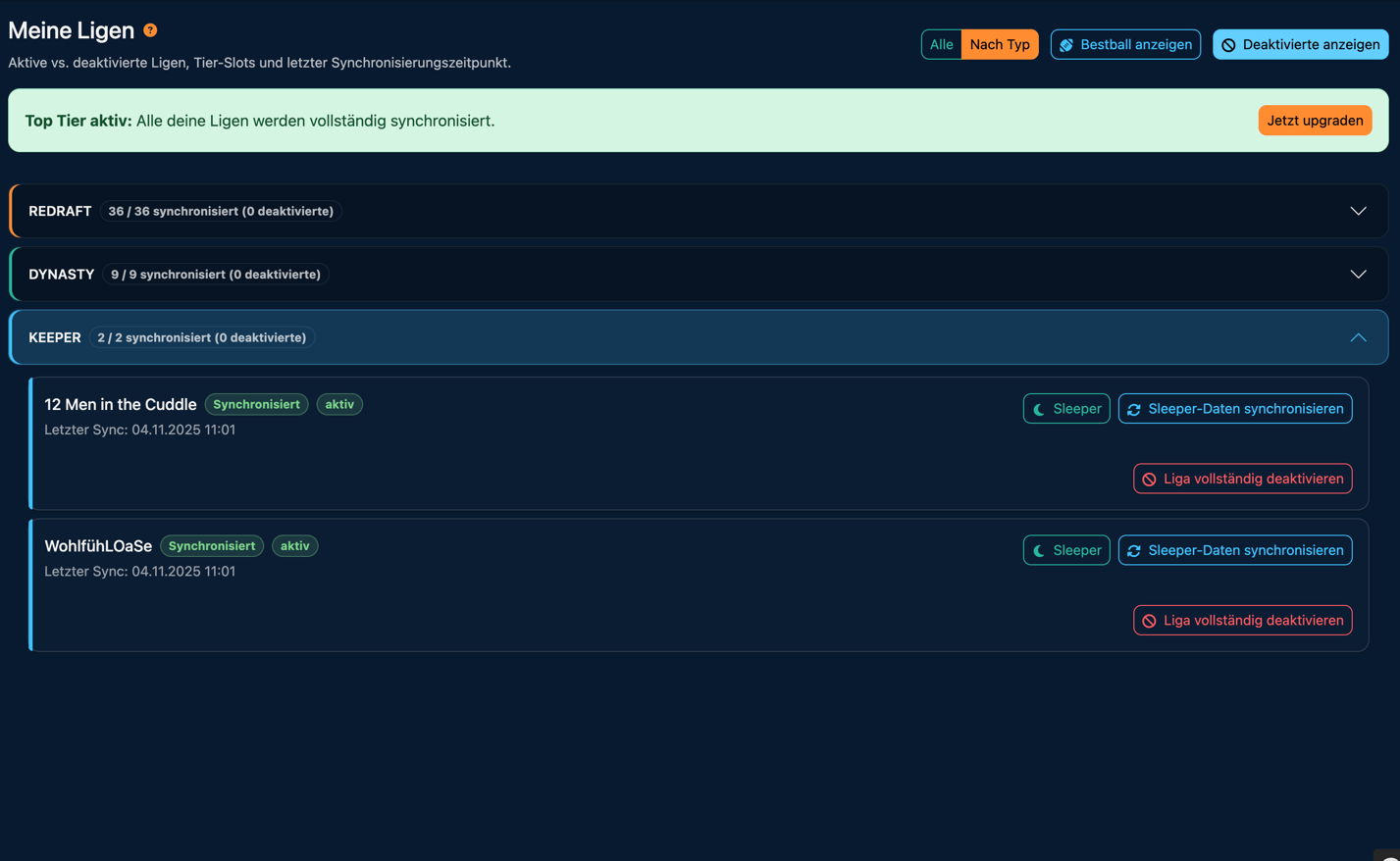
Task: Toggle Bestball anzeigen
Action: pyautogui.click(x=1125, y=44)
